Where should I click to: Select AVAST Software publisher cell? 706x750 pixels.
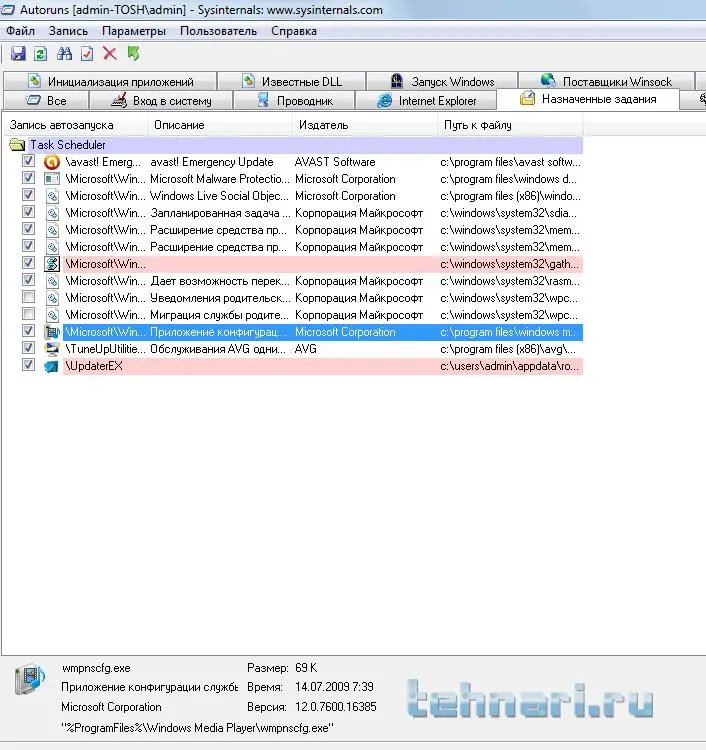[x=335, y=162]
